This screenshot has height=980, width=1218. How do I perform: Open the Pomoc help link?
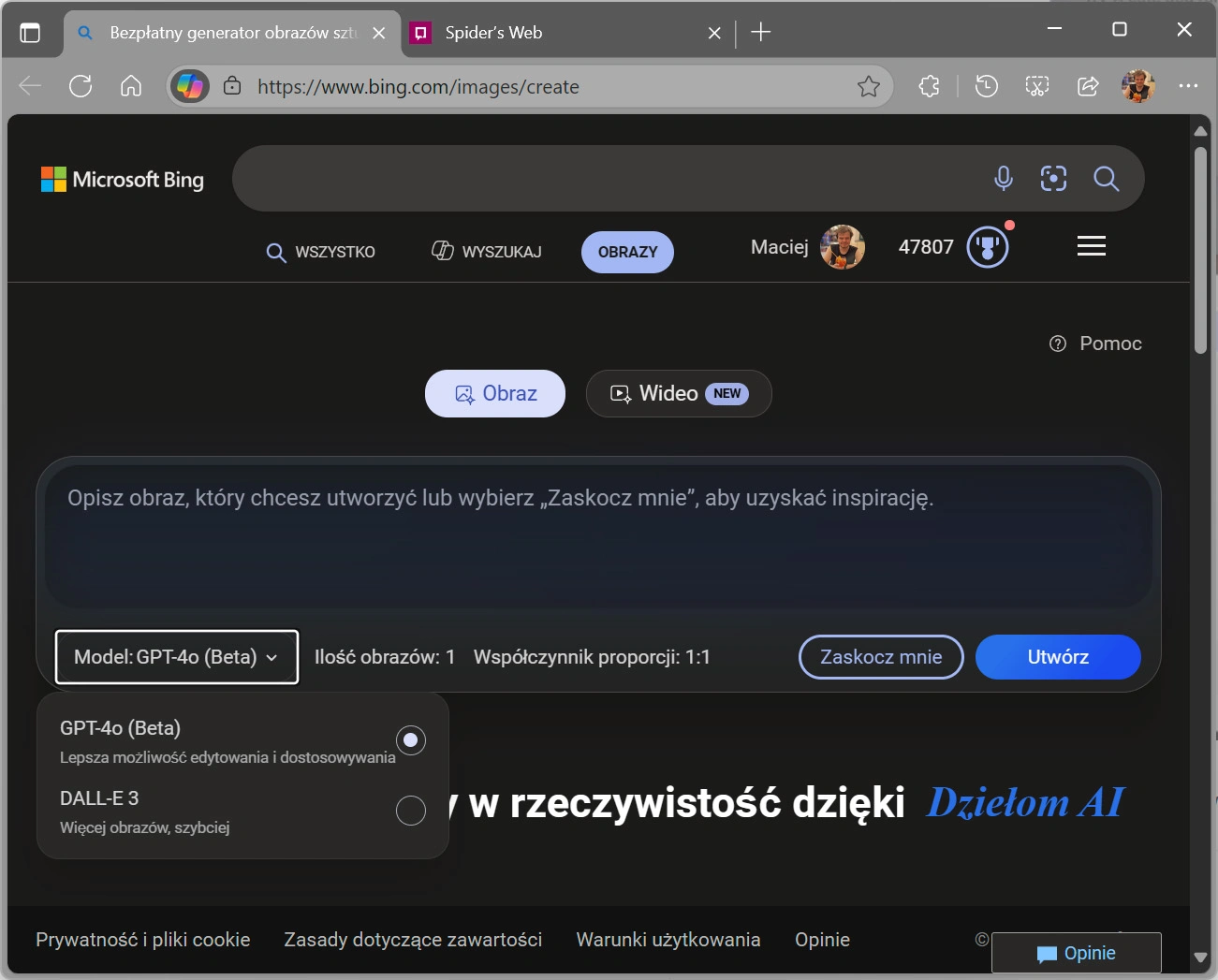[x=1095, y=344]
